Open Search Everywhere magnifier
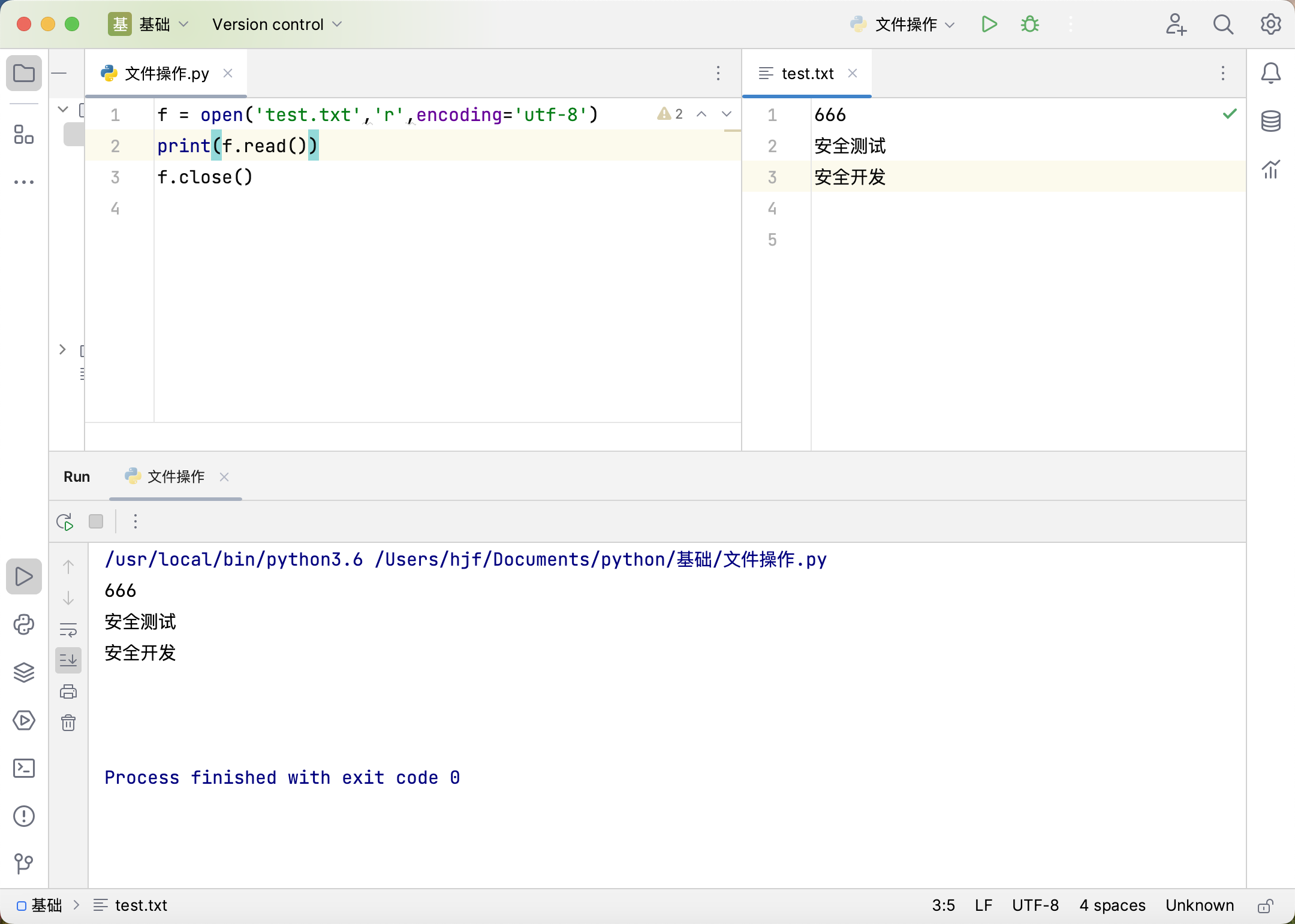1295x924 pixels. (x=1223, y=24)
